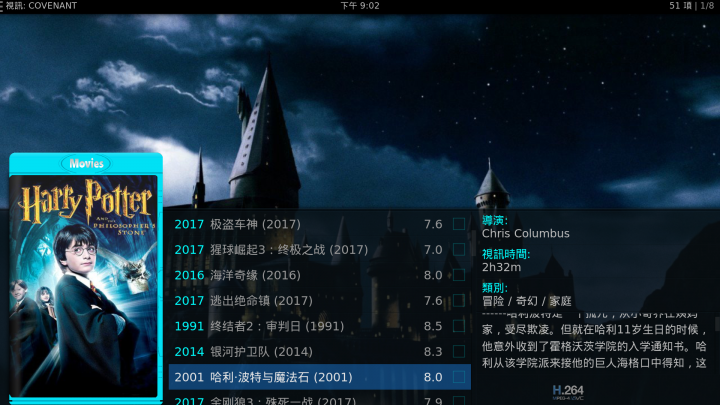Select movie 逃出绝命镇 (2017)
Screen dimensions: 720x405
point(320,300)
